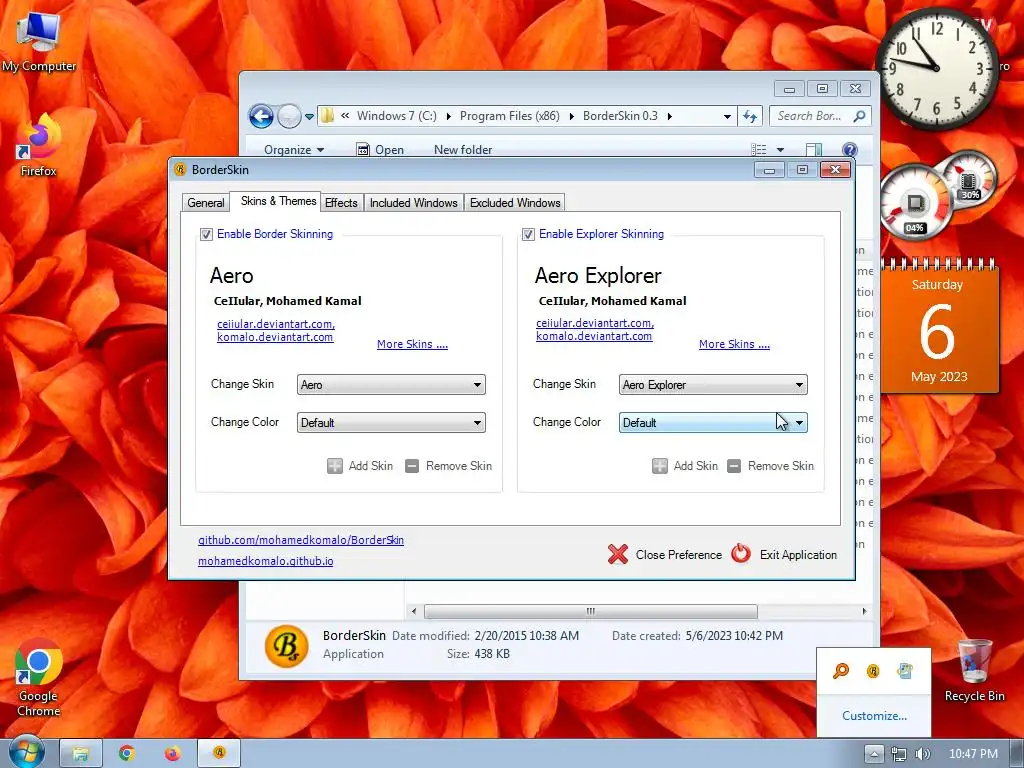This screenshot has width=1024, height=768.
Task: Click Add Skin in border skin panel
Action: point(360,466)
